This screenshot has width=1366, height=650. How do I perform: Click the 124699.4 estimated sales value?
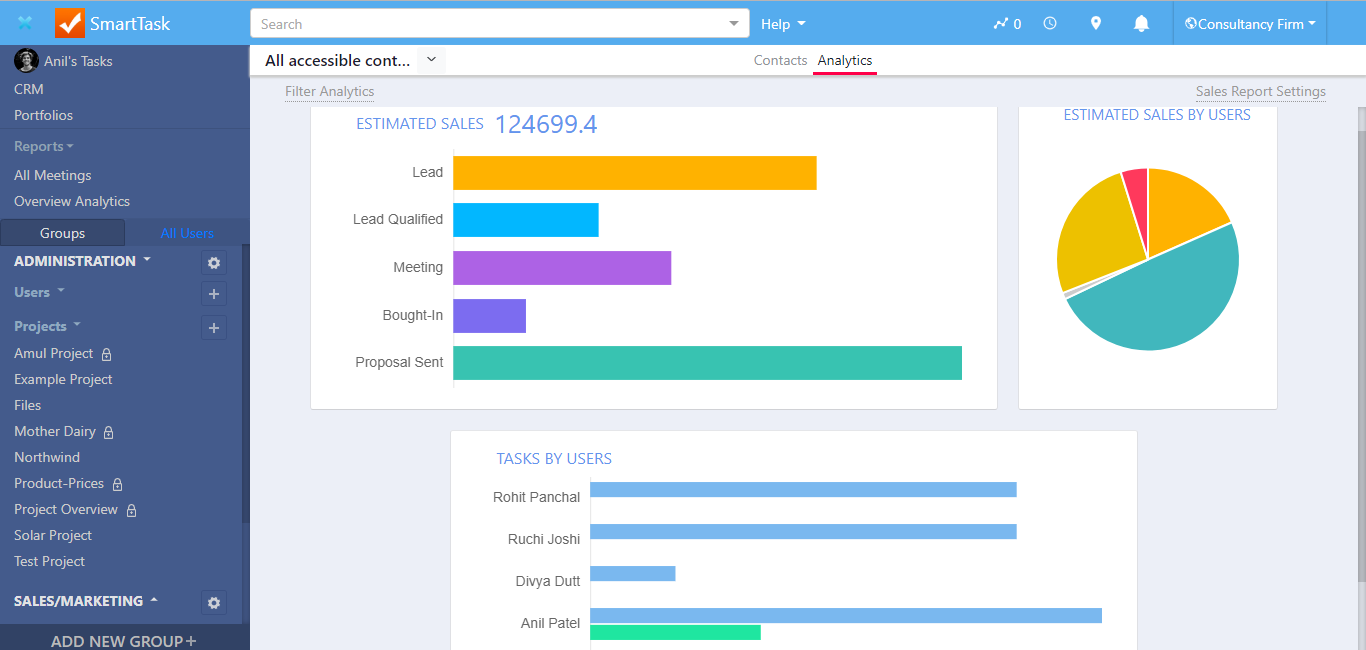click(546, 125)
